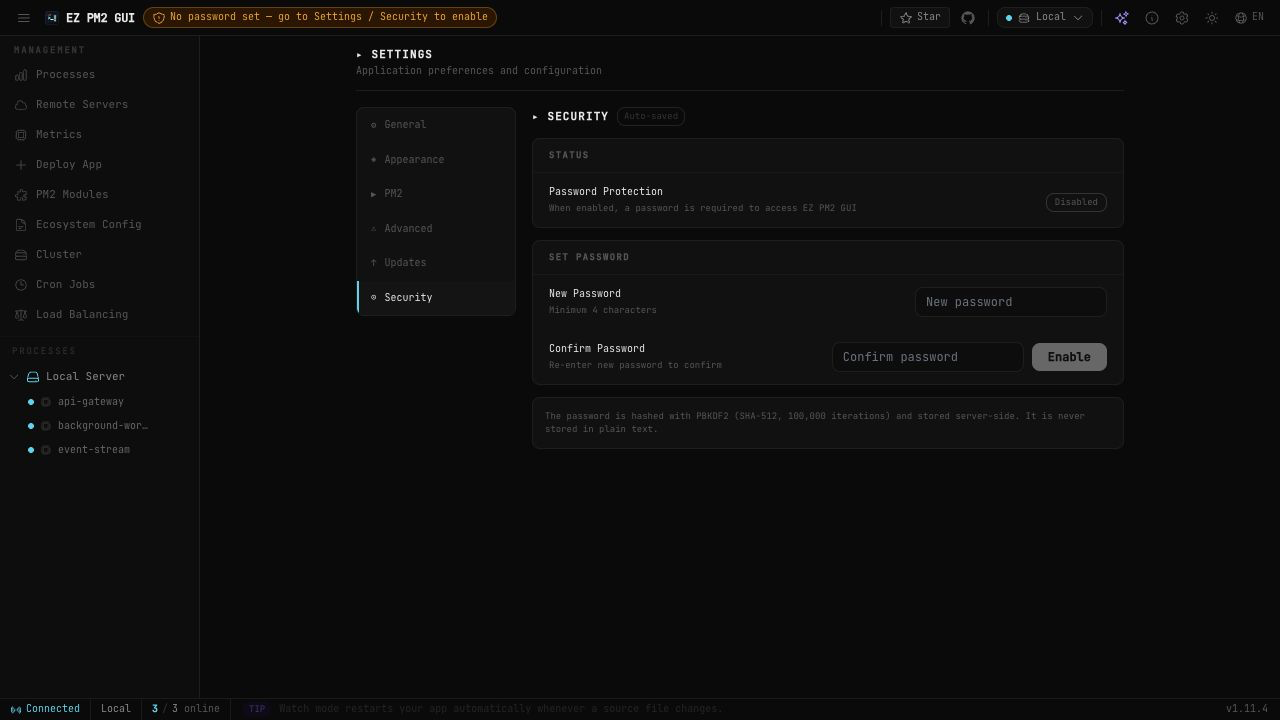Click the connection icon beside Connected
Image resolution: width=1280 pixels, height=720 pixels.
16,709
